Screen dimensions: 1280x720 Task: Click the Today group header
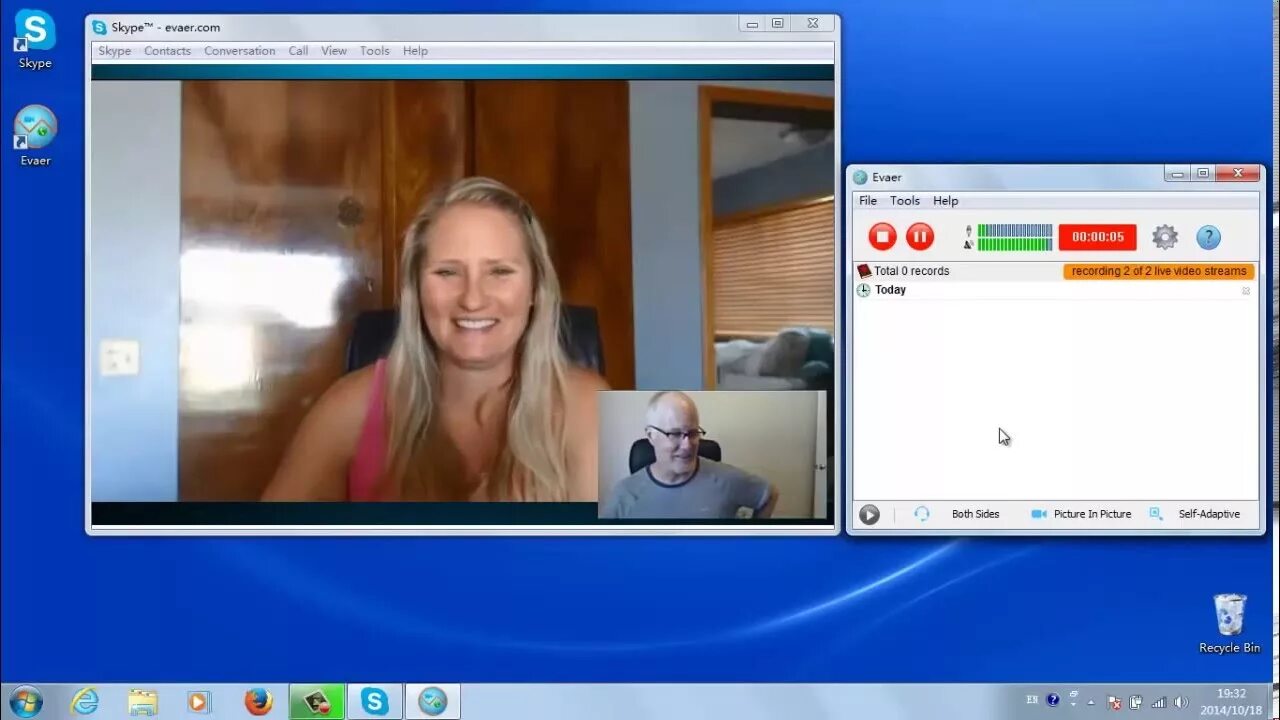pyautogui.click(x=1055, y=290)
